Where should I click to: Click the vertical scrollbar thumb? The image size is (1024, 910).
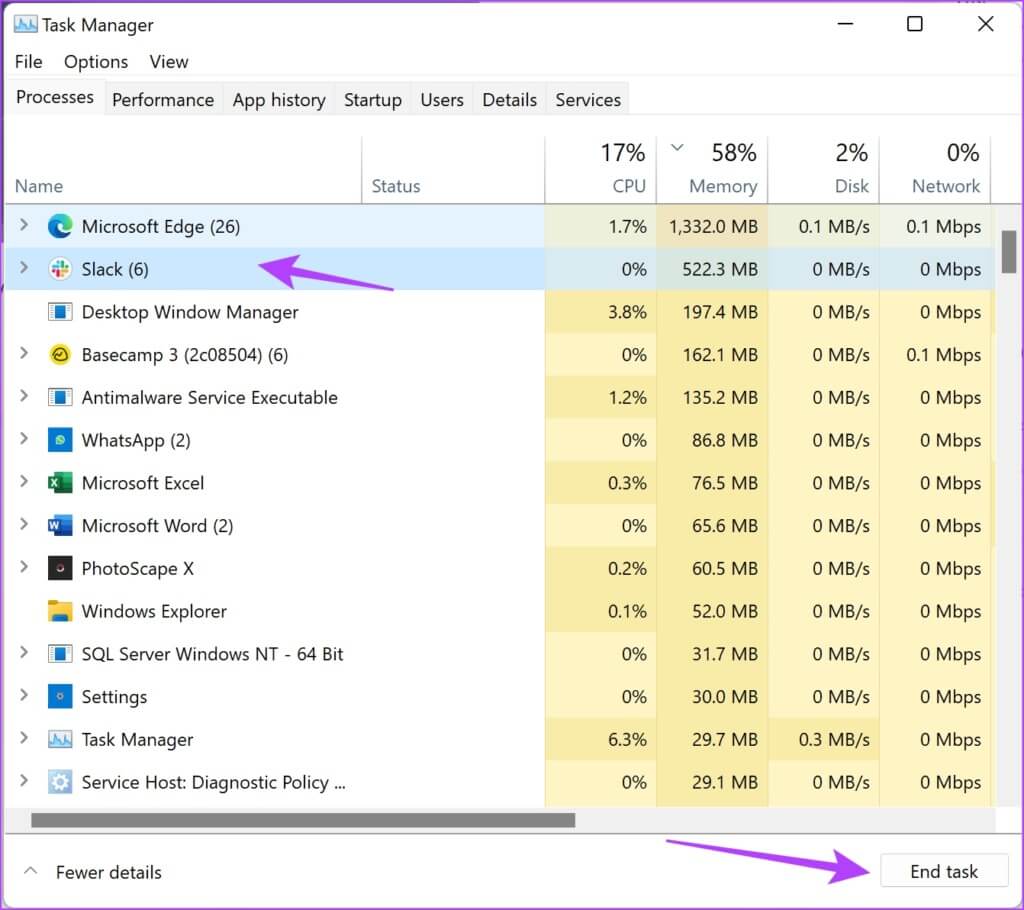[1009, 252]
